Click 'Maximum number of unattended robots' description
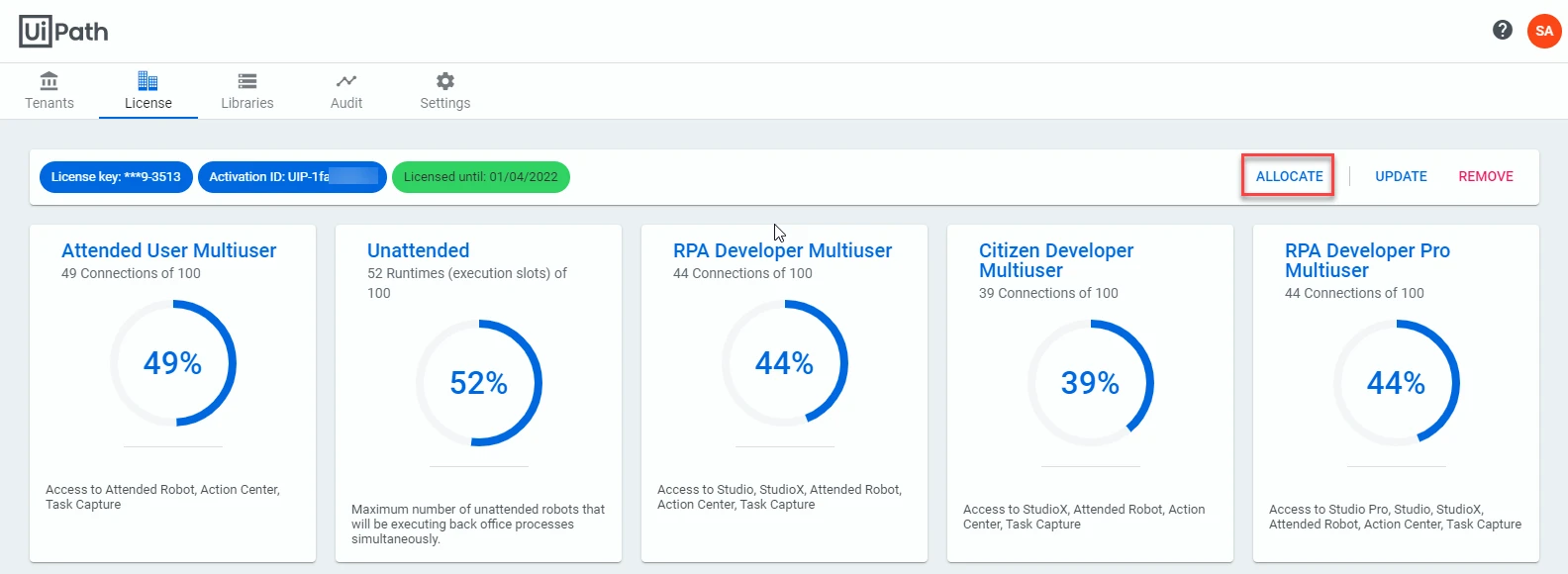Image resolution: width=1568 pixels, height=574 pixels. click(478, 524)
